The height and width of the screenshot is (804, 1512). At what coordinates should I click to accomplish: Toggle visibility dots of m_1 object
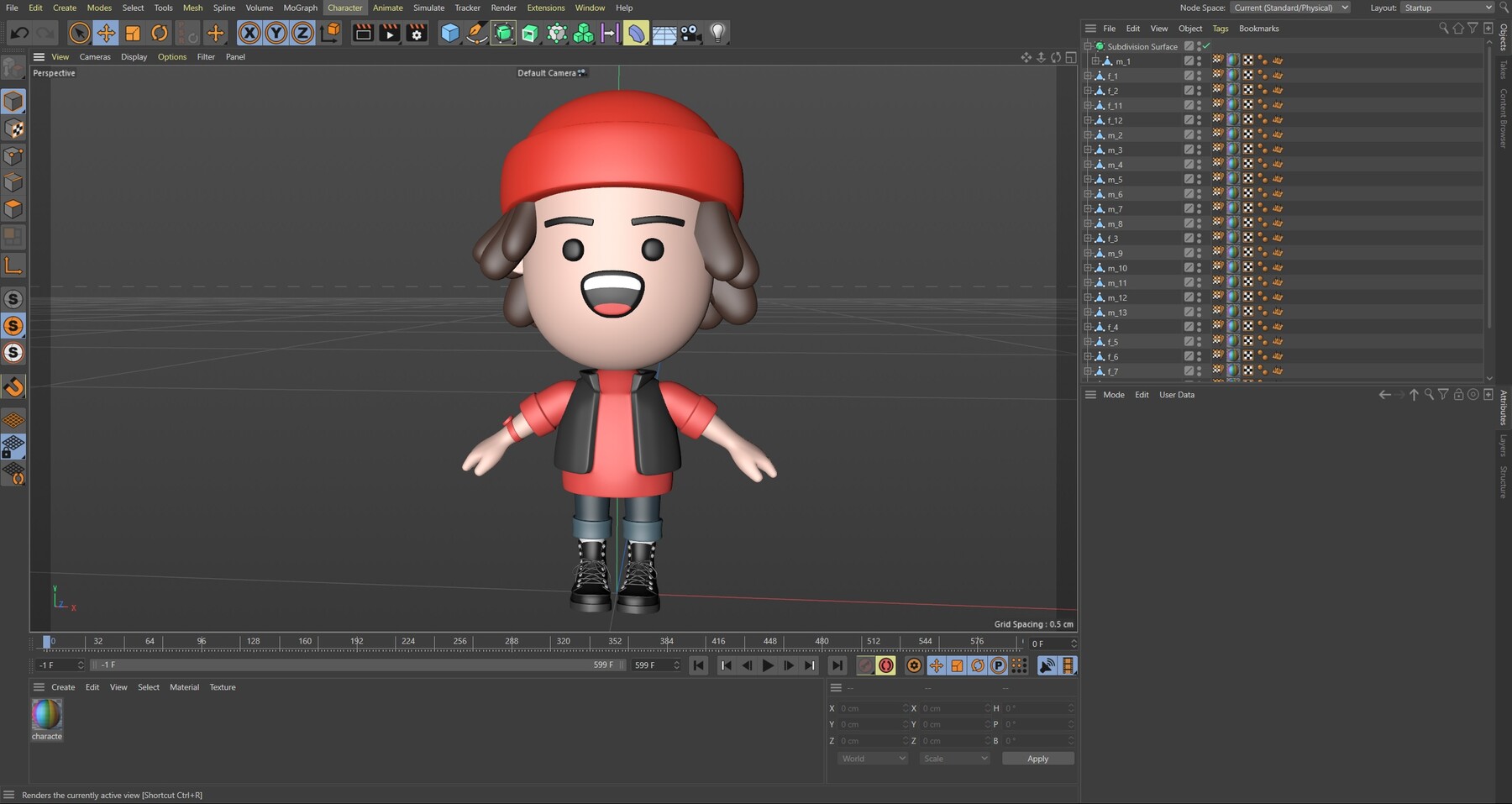(x=1200, y=61)
